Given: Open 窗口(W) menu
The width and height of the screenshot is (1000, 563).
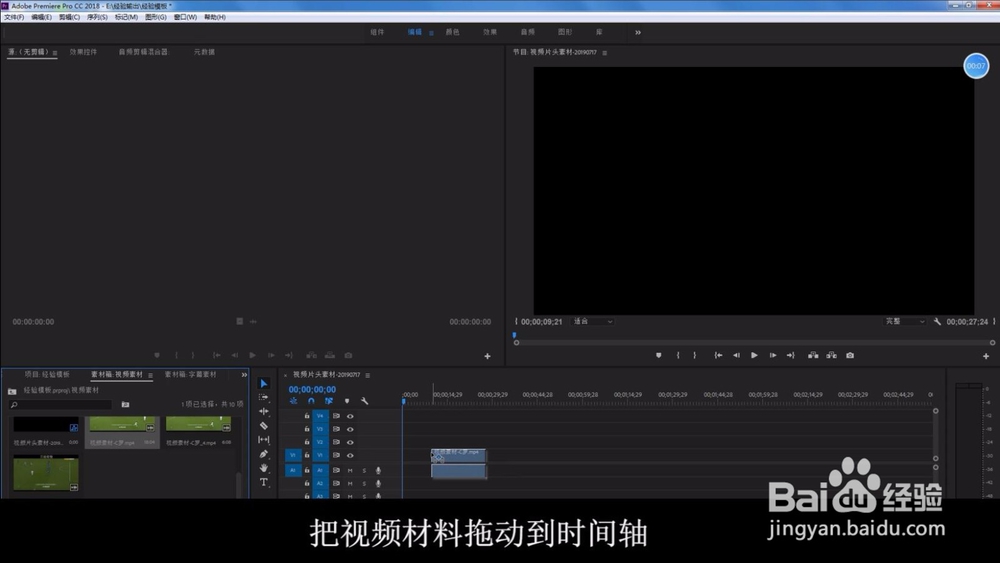Looking at the screenshot, I should pyautogui.click(x=185, y=17).
